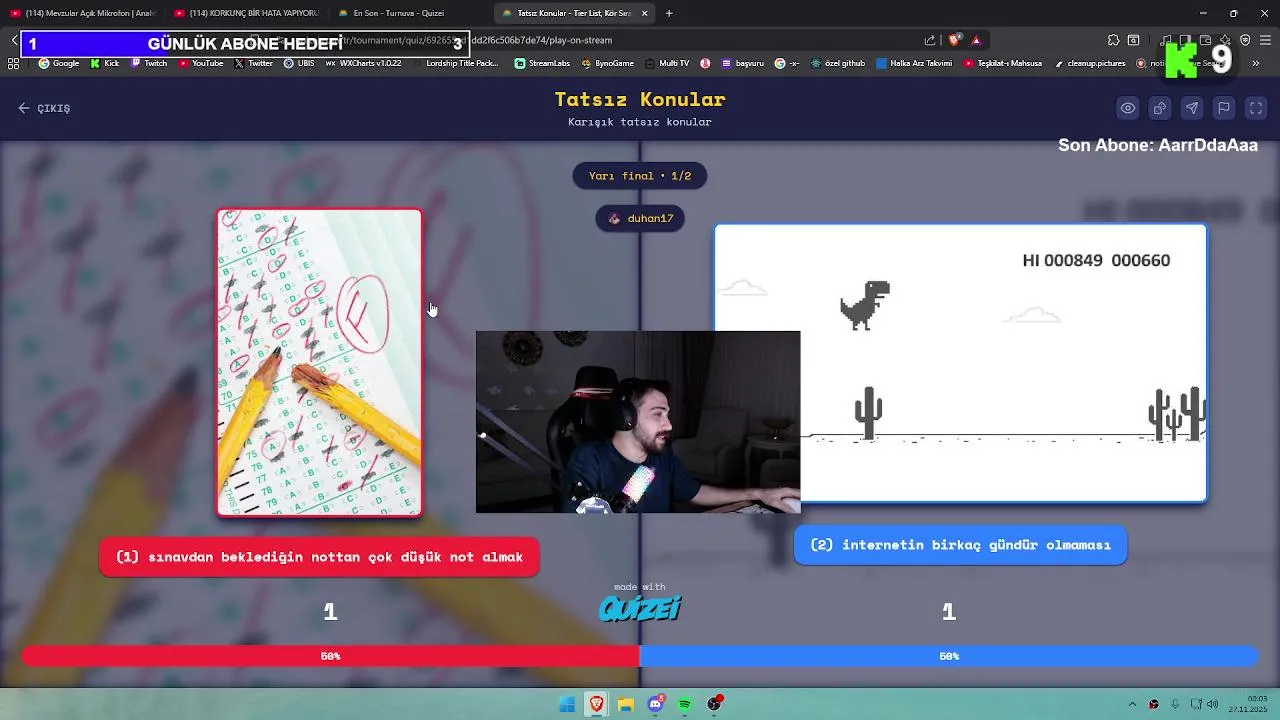Image resolution: width=1280 pixels, height=720 pixels.
Task: Open the Lordship Title Pack bookmark
Action: tap(455, 63)
